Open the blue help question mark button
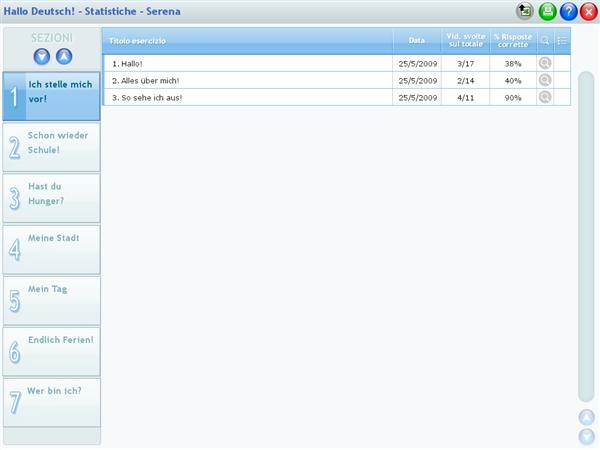The image size is (600, 450). pos(568,11)
